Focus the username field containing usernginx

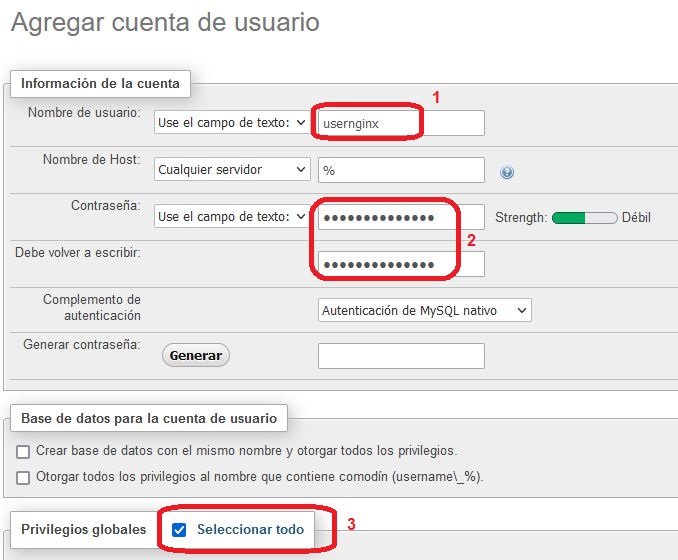[x=400, y=122]
